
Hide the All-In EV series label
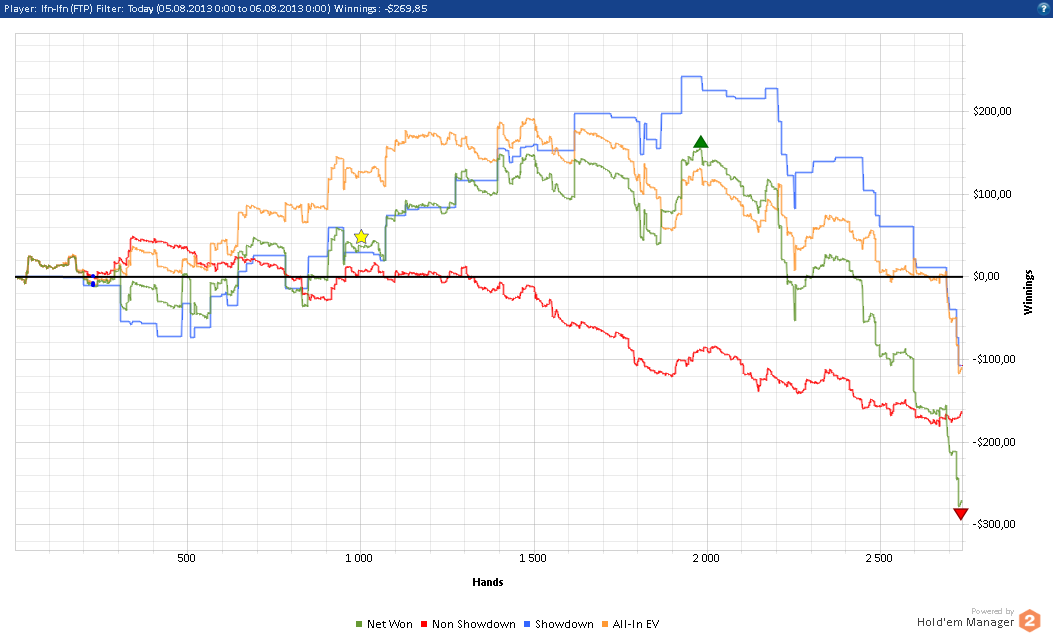tap(637, 625)
